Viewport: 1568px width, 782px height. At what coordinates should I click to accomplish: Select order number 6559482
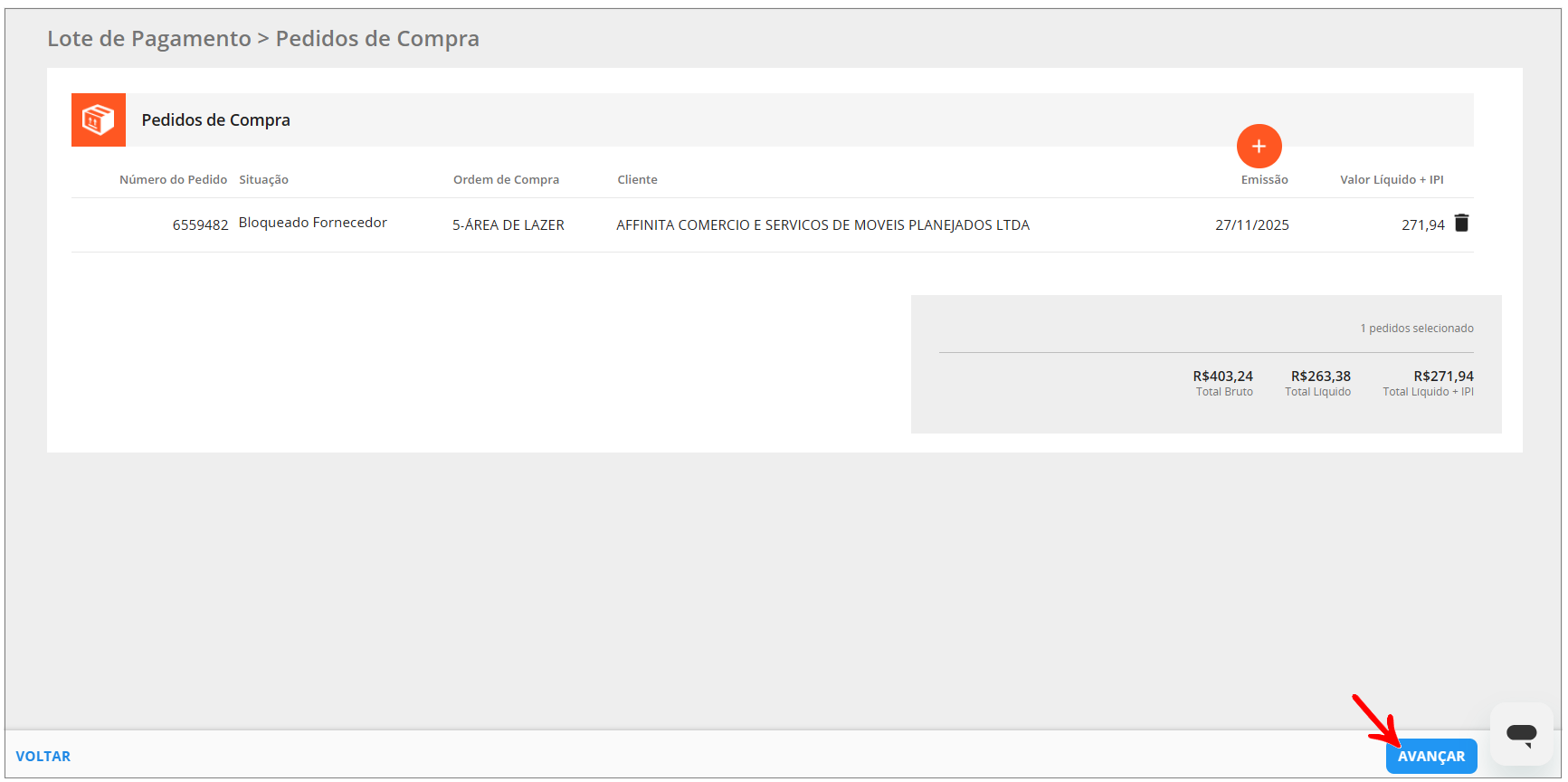coord(200,225)
